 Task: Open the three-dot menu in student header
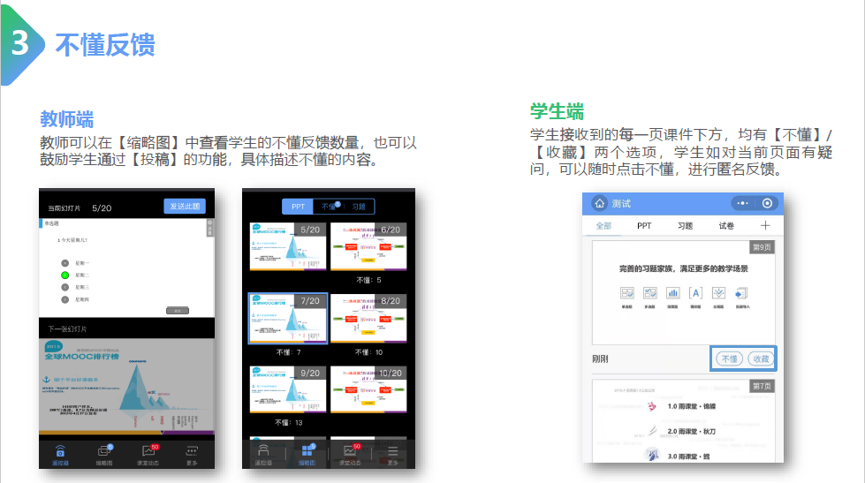pyautogui.click(x=743, y=203)
